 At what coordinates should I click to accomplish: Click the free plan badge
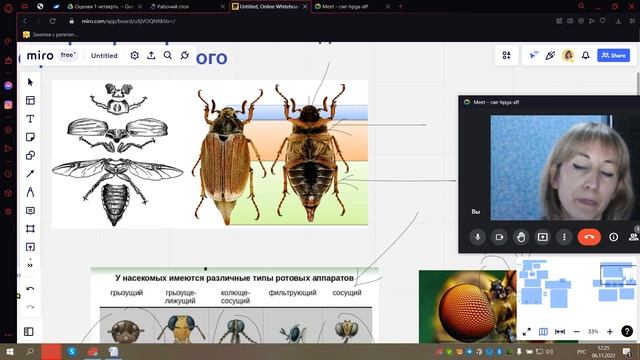[x=68, y=55]
